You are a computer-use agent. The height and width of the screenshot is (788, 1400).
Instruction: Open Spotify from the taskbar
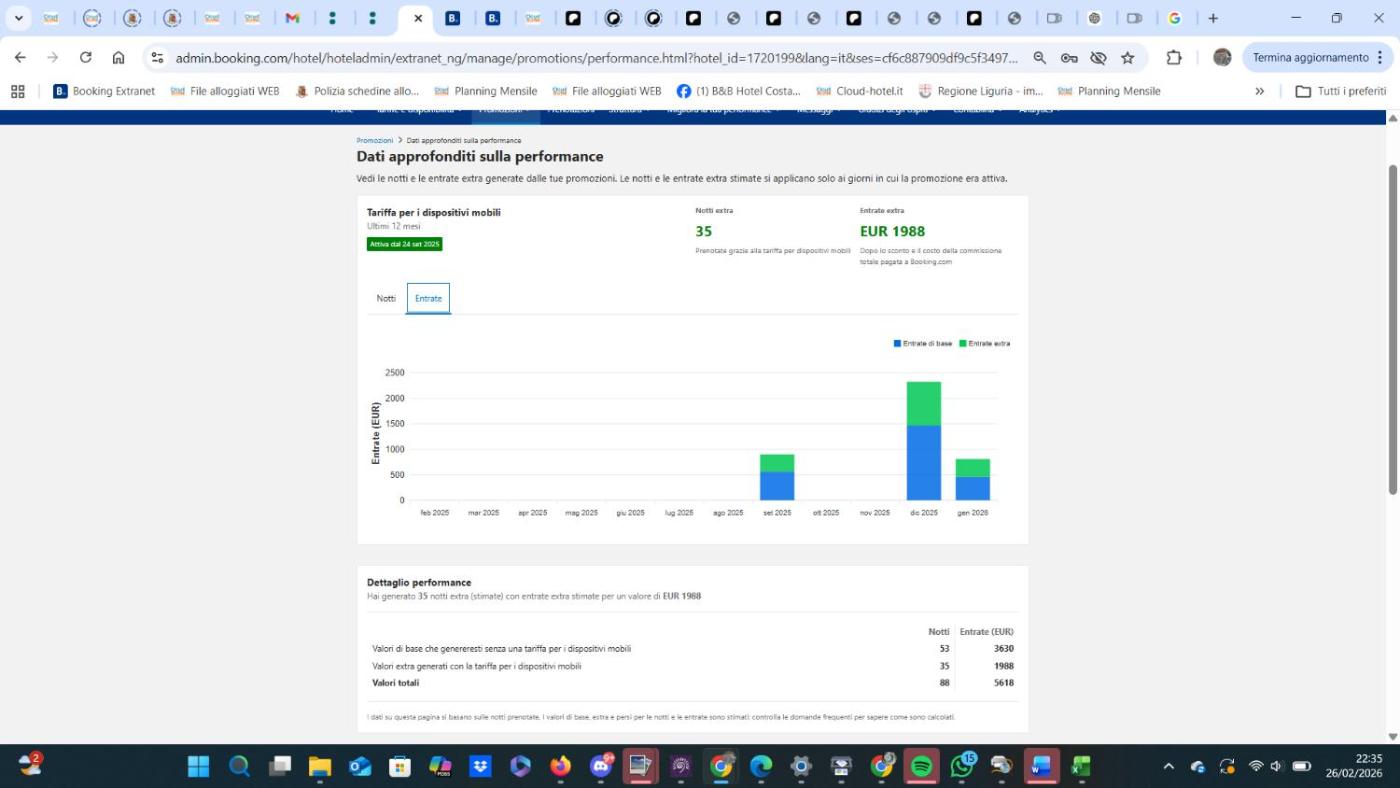click(922, 767)
